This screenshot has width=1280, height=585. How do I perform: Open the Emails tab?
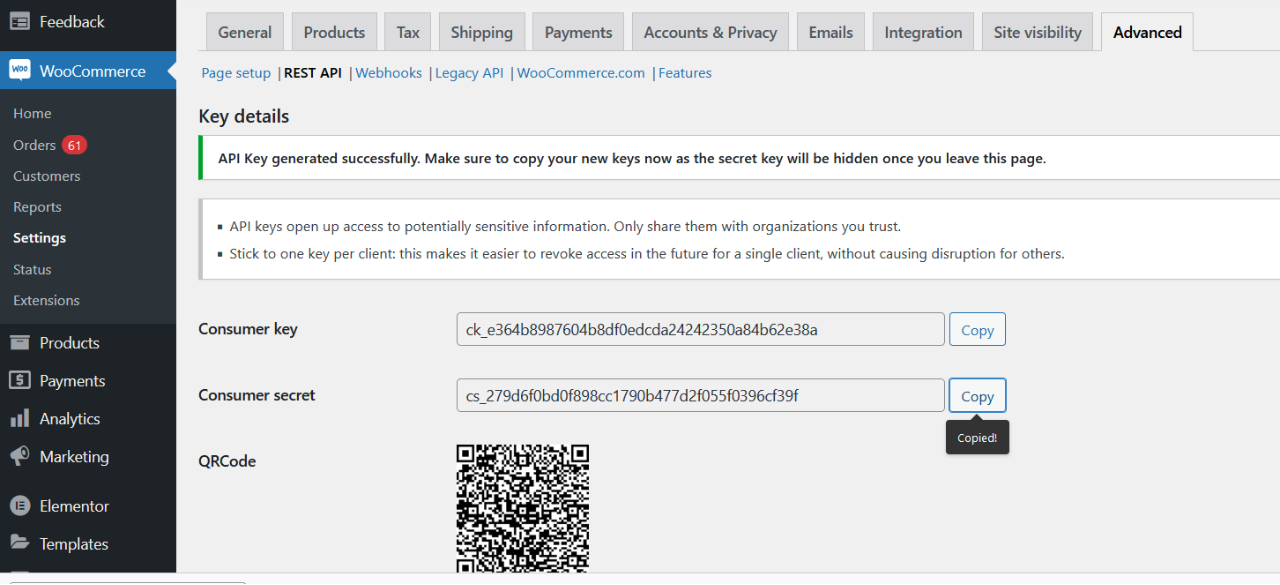click(831, 32)
